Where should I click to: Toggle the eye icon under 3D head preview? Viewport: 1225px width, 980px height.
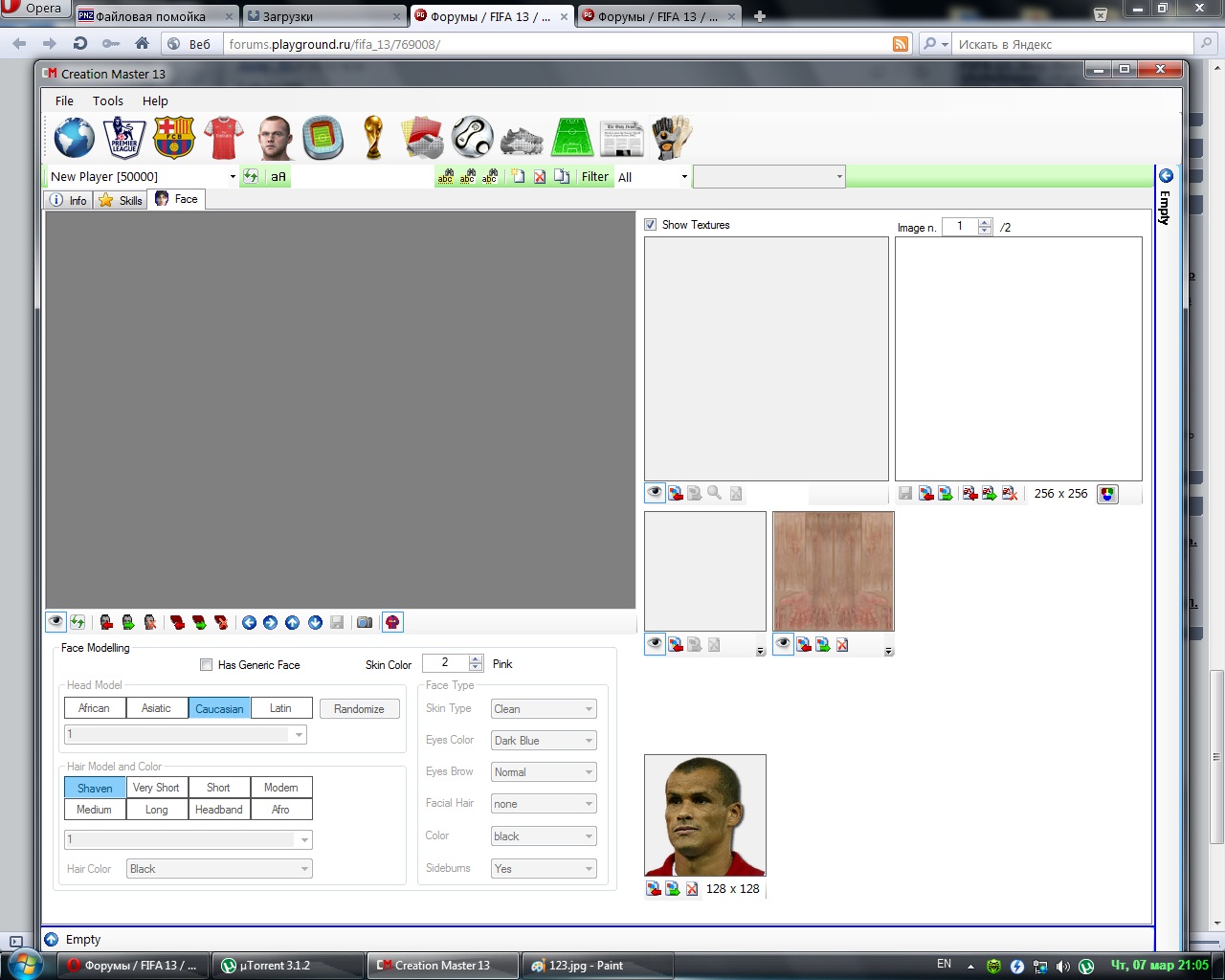tap(56, 622)
